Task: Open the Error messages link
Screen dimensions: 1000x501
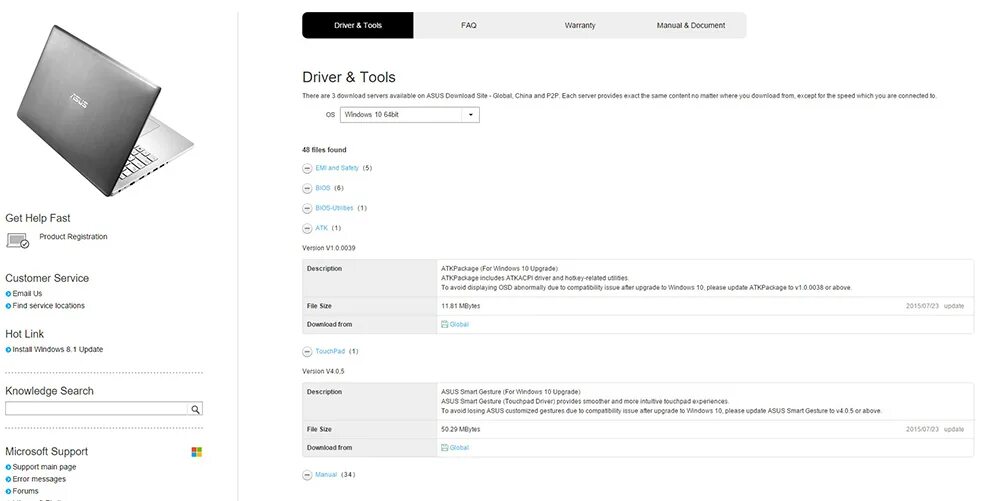Action: click(39, 479)
